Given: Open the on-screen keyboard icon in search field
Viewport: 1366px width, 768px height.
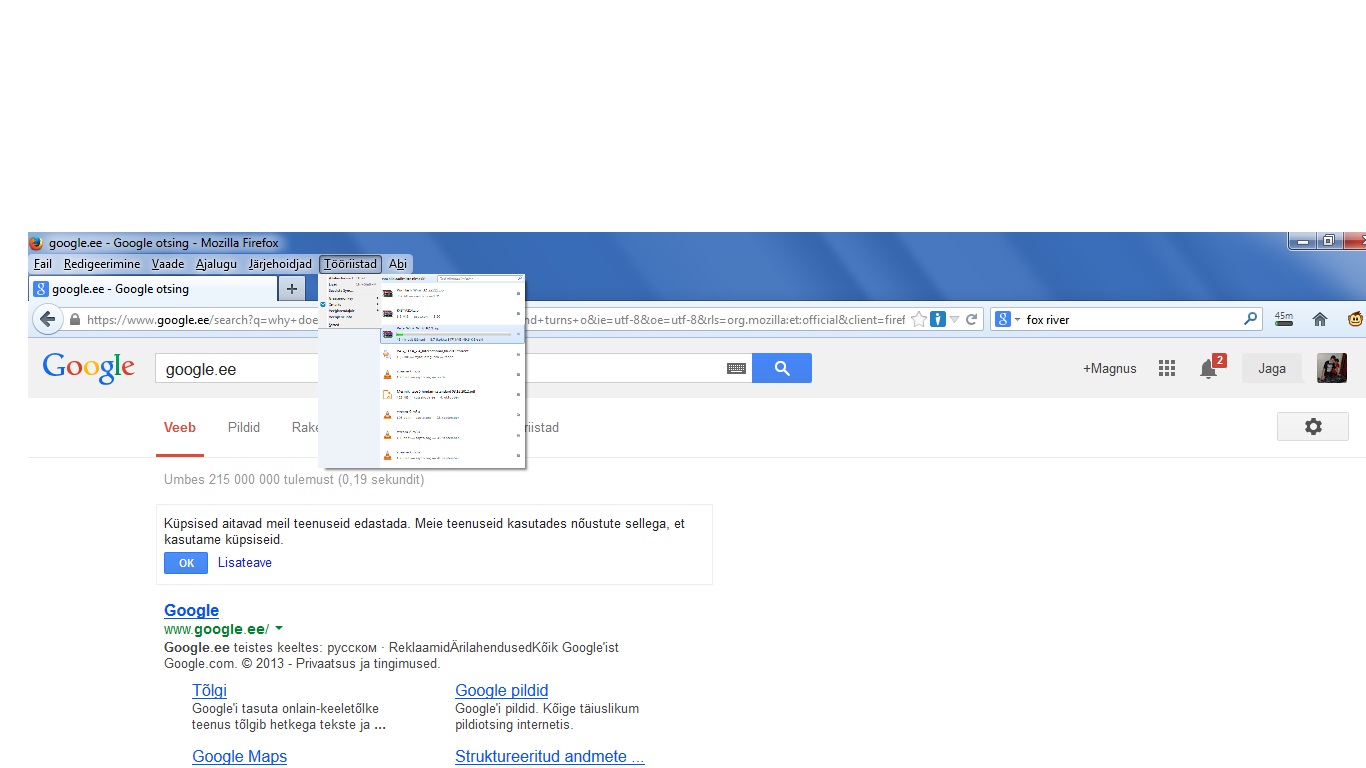Looking at the screenshot, I should pyautogui.click(x=737, y=368).
